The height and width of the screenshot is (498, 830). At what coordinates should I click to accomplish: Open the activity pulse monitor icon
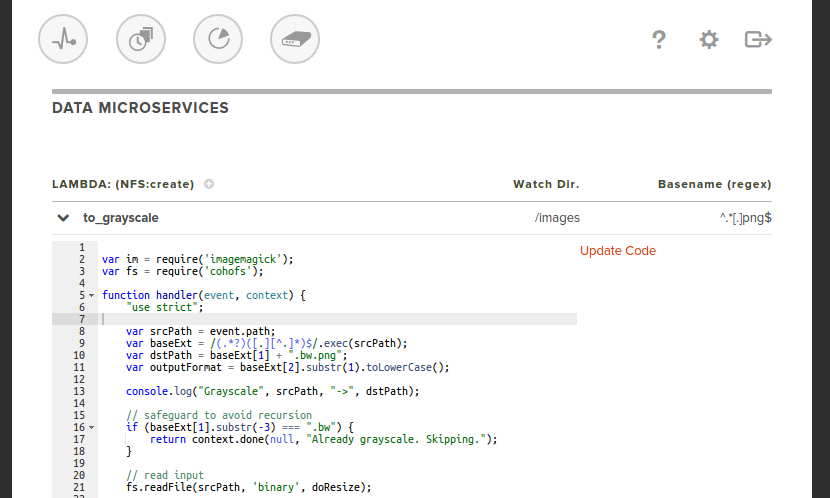(x=63, y=39)
